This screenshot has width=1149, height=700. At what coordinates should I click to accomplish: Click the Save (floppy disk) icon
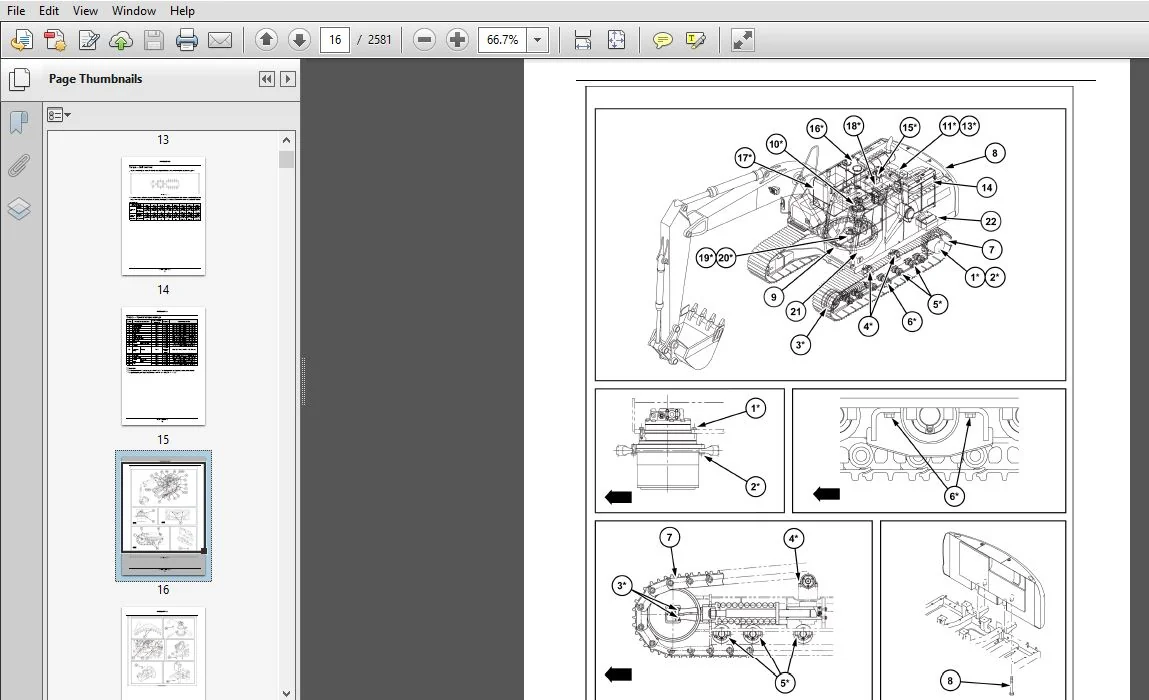154,40
